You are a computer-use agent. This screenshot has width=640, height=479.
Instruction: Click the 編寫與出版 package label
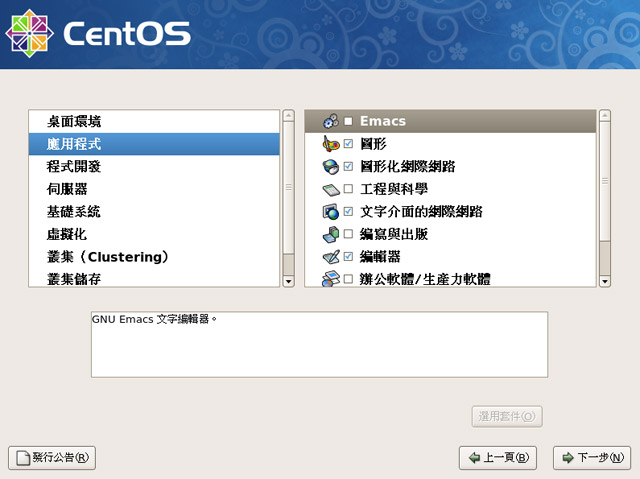click(394, 234)
